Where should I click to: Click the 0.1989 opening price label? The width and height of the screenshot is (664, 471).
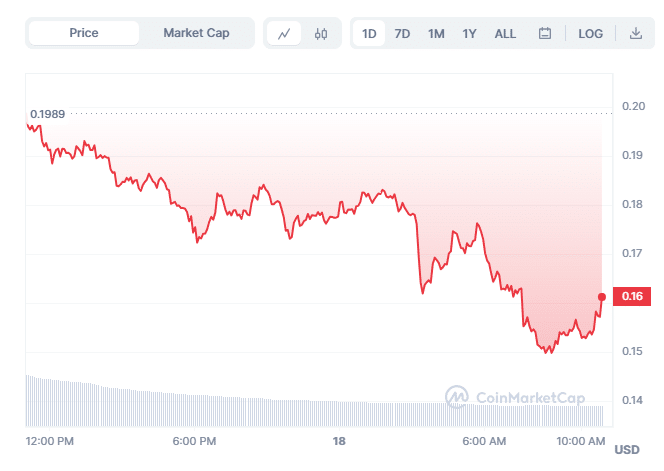click(47, 114)
